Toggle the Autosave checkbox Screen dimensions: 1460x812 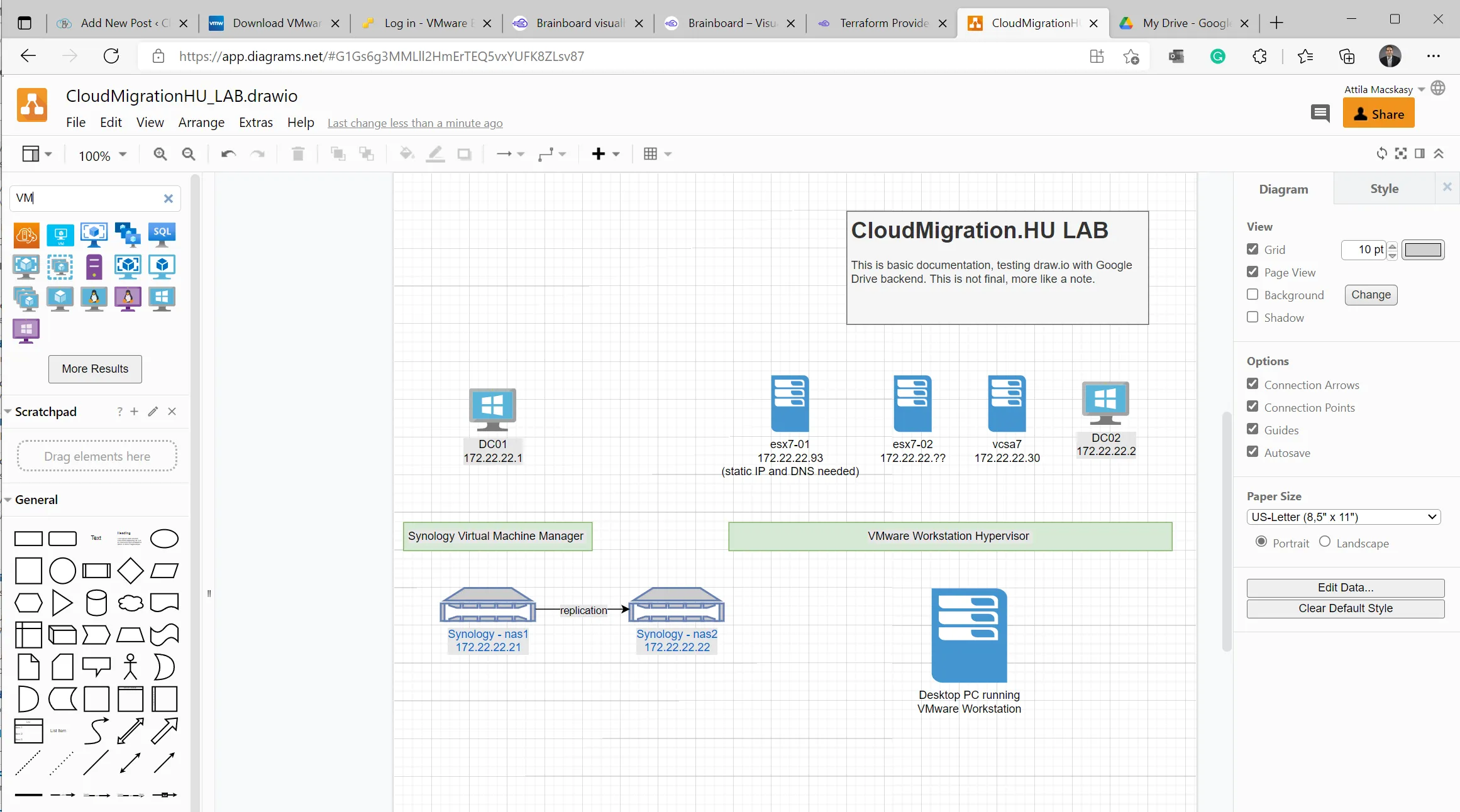(x=1253, y=452)
